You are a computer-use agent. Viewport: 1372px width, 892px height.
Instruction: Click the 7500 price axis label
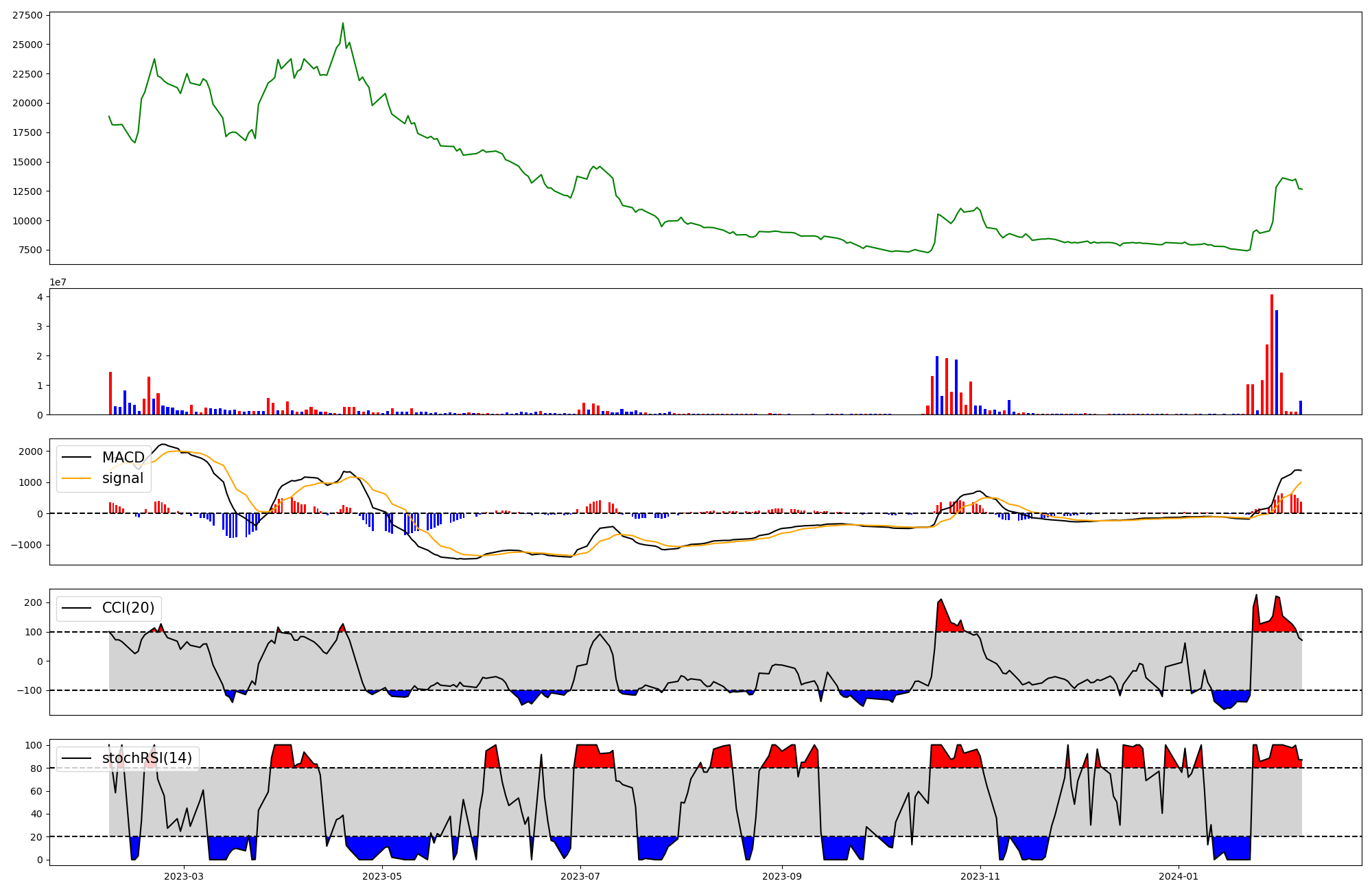pos(30,250)
